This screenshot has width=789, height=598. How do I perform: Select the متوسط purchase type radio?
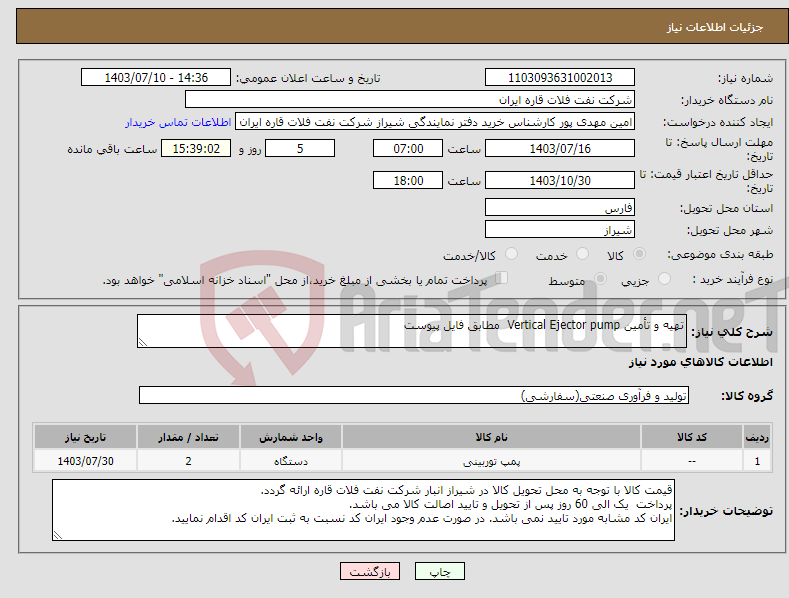(600, 278)
